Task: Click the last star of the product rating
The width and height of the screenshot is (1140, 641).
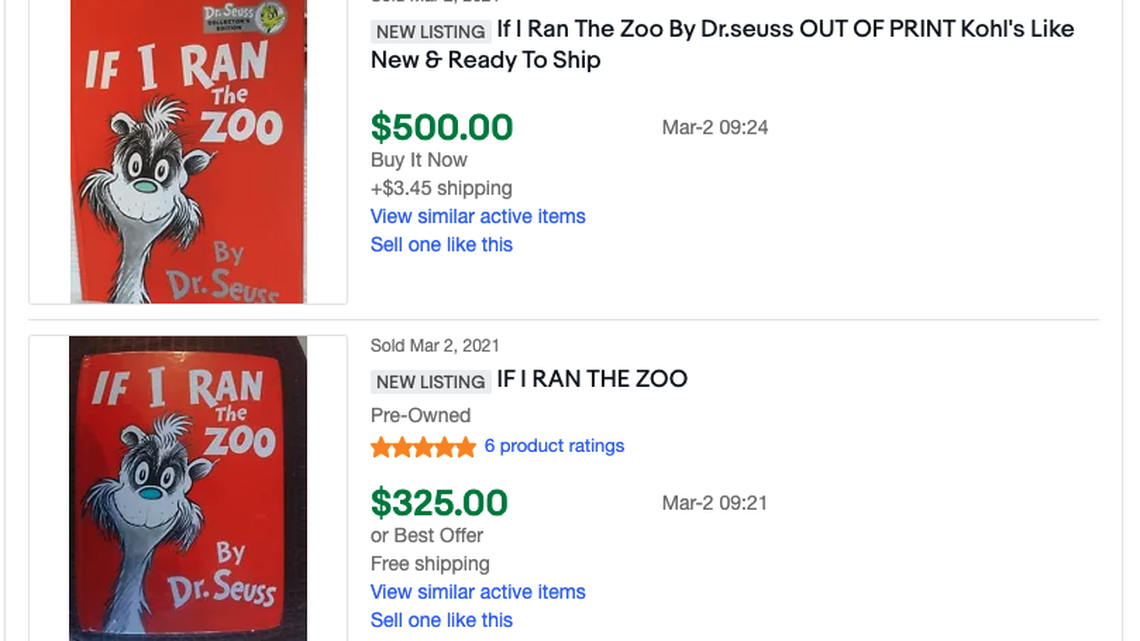Action: tap(466, 446)
